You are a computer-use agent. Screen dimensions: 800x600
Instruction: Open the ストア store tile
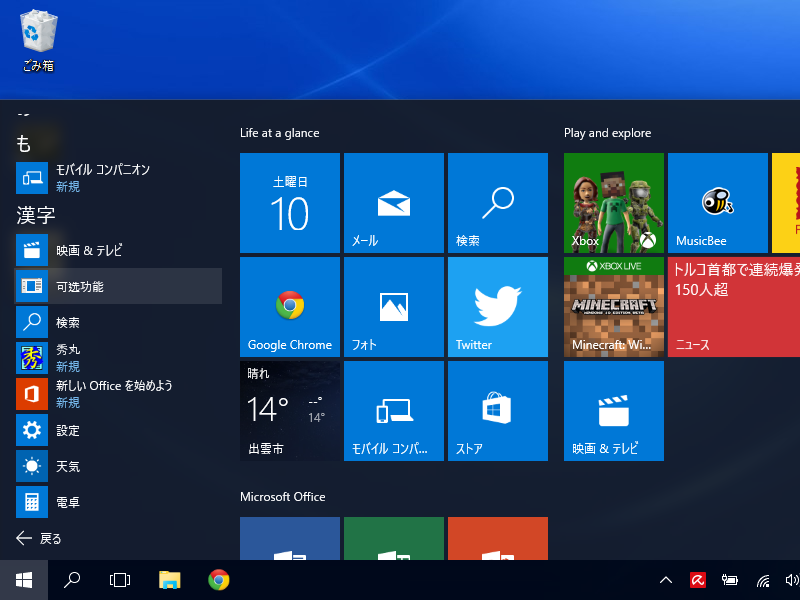(x=498, y=411)
